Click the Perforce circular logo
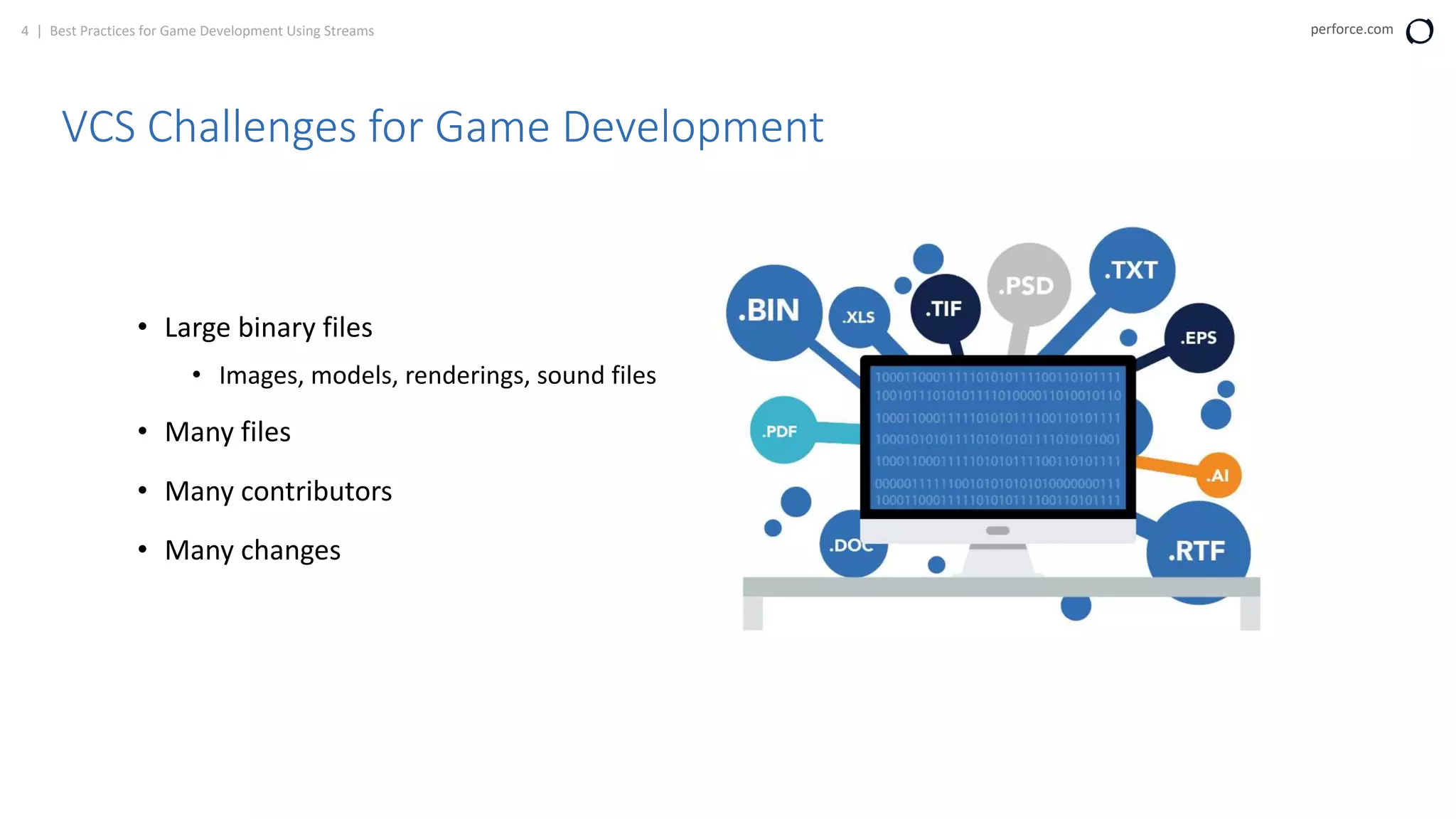Image resolution: width=1456 pixels, height=819 pixels. (x=1419, y=31)
